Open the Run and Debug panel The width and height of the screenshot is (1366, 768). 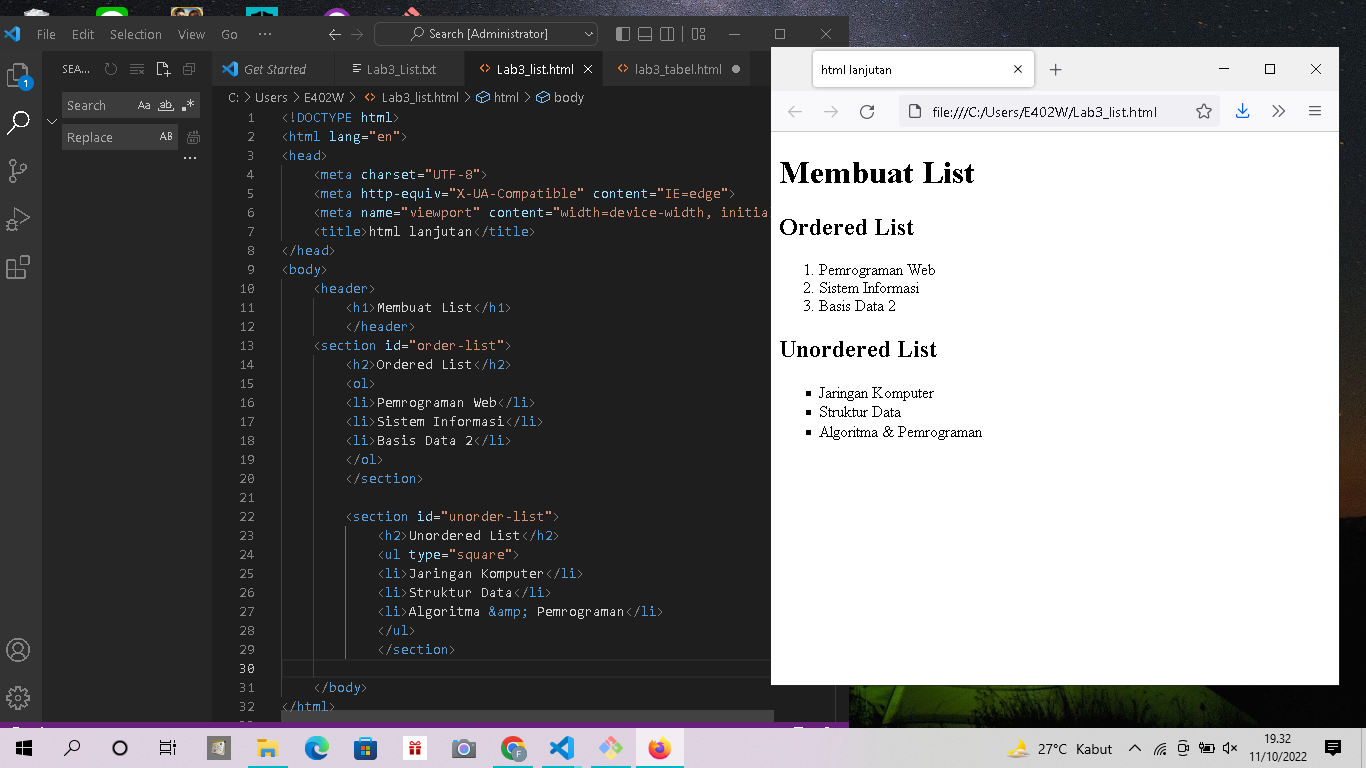point(18,218)
